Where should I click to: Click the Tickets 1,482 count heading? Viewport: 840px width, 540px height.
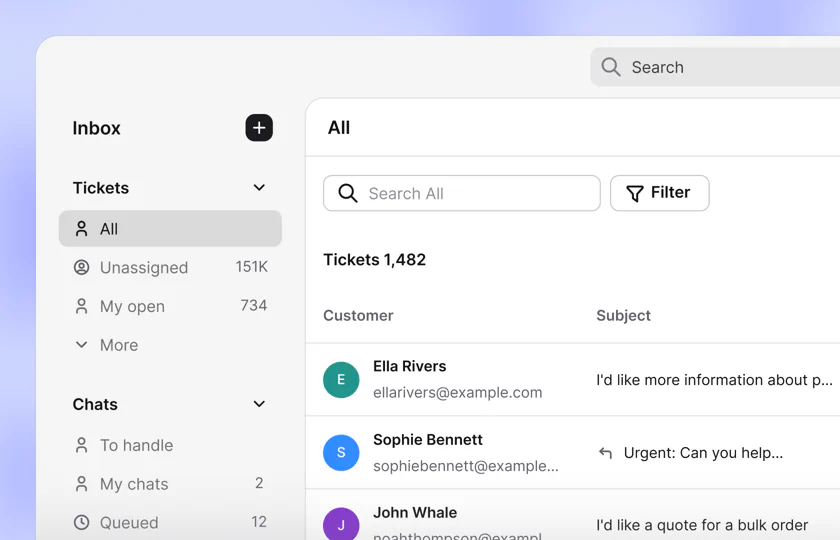tap(374, 260)
